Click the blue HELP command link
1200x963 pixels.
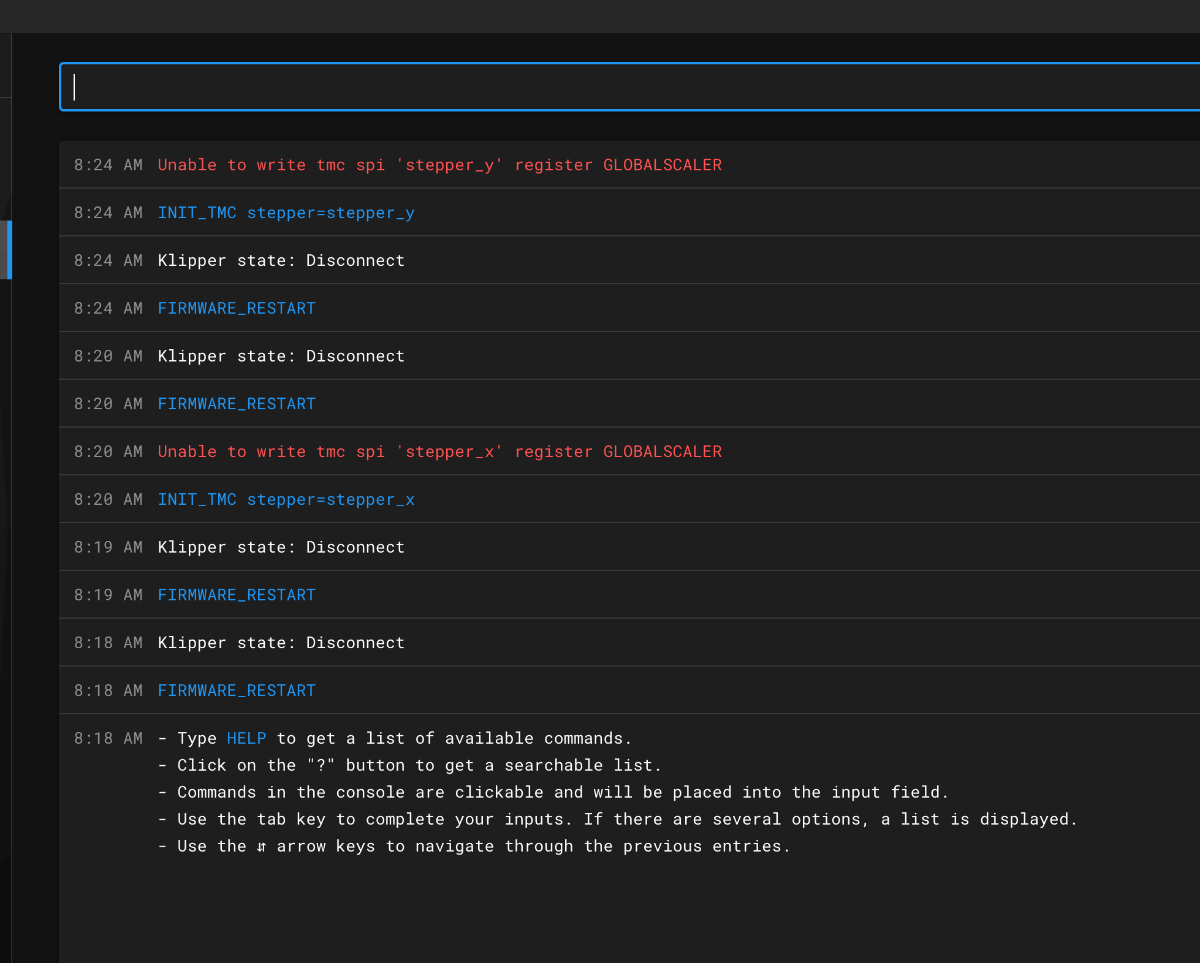point(247,739)
